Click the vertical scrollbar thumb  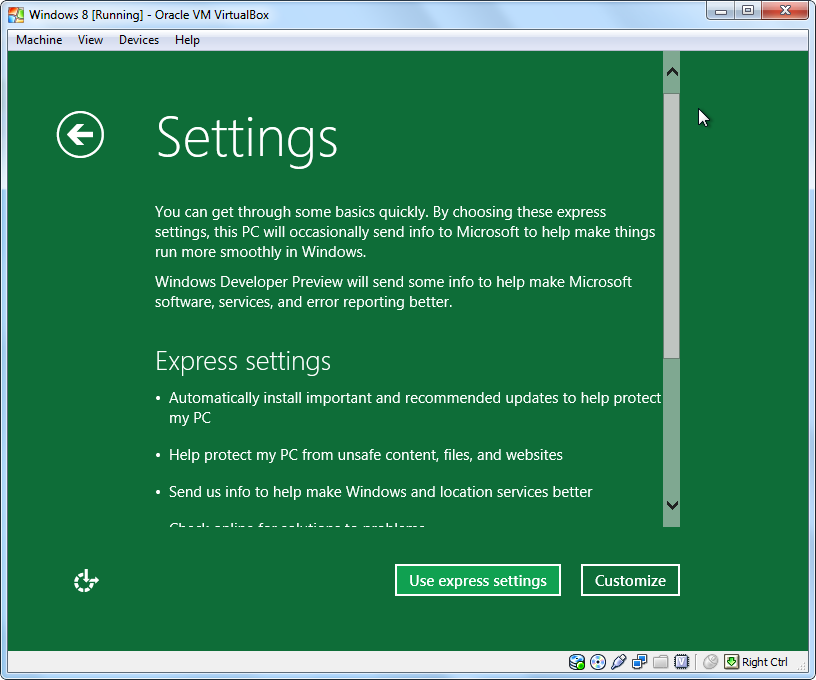(x=672, y=226)
